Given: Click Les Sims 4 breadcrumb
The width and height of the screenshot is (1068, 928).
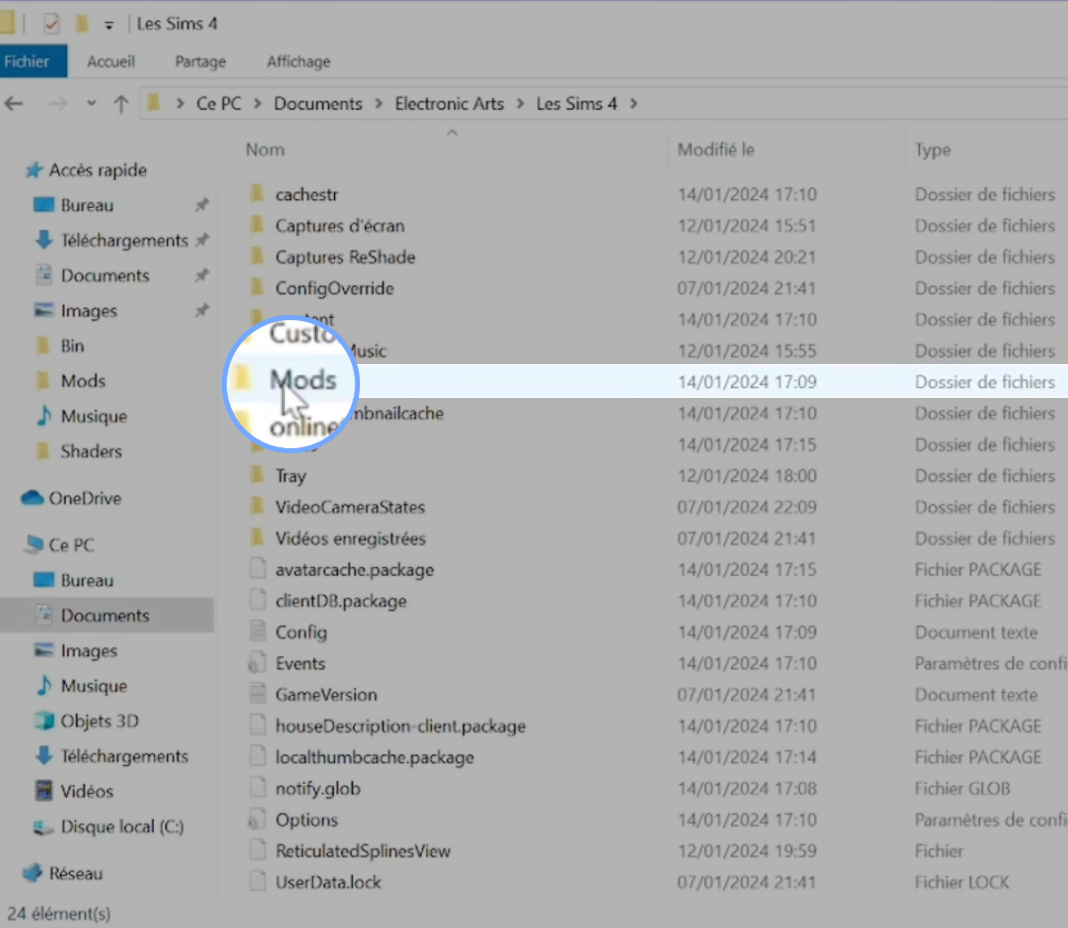Looking at the screenshot, I should [576, 104].
